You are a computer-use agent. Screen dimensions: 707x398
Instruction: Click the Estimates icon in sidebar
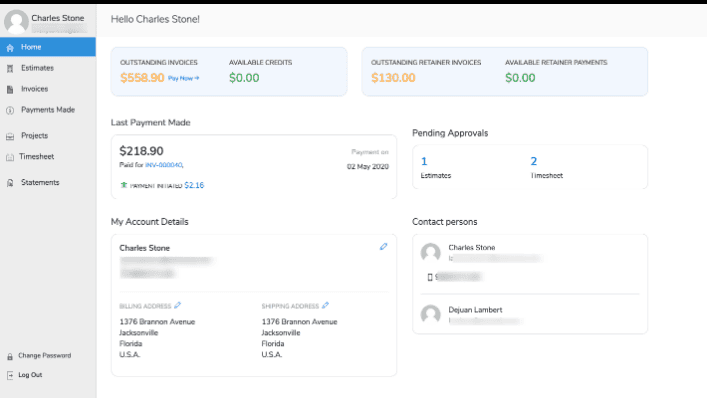10,69
